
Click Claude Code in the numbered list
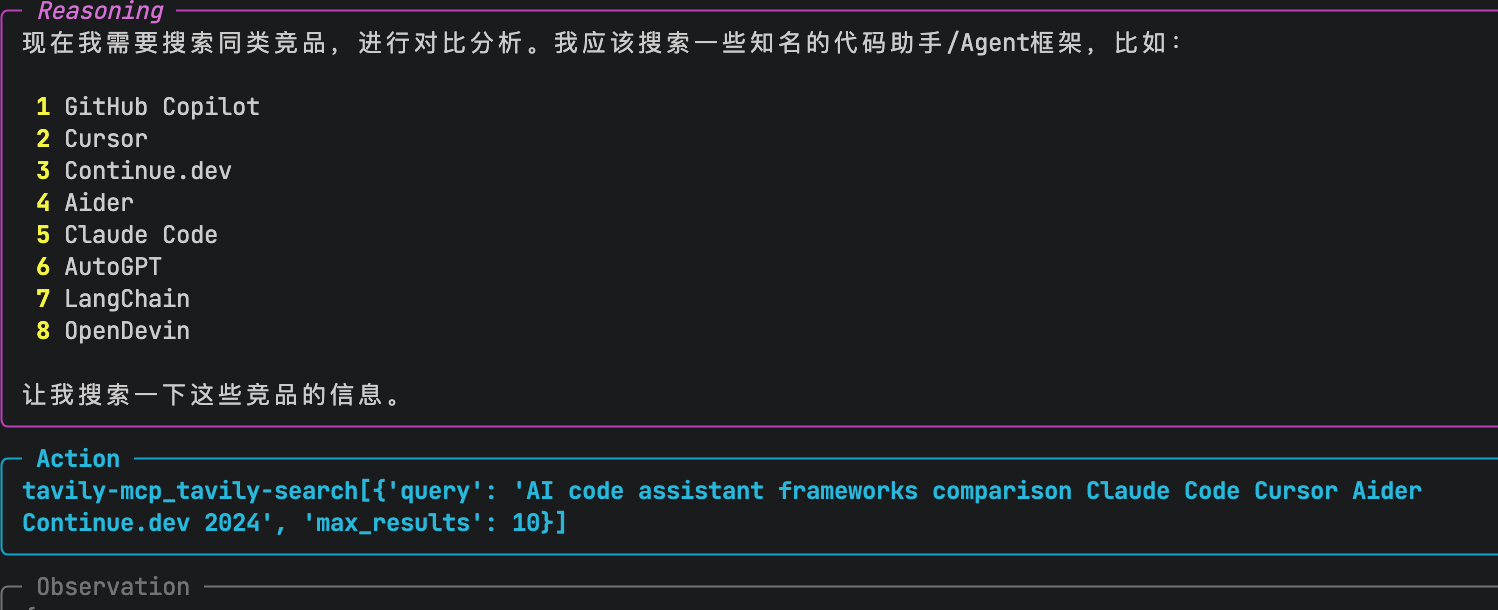(x=141, y=235)
